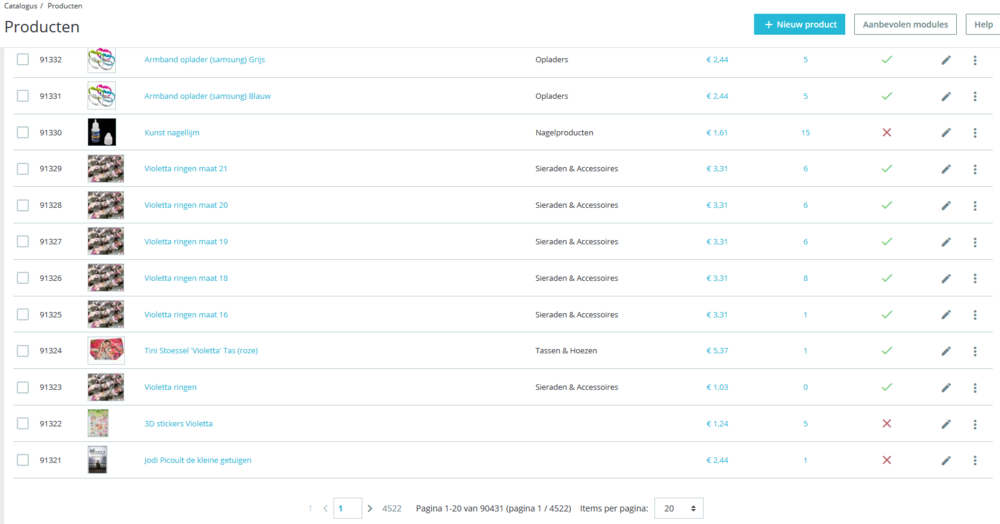Edit product 91332 with pencil icon

[946, 60]
